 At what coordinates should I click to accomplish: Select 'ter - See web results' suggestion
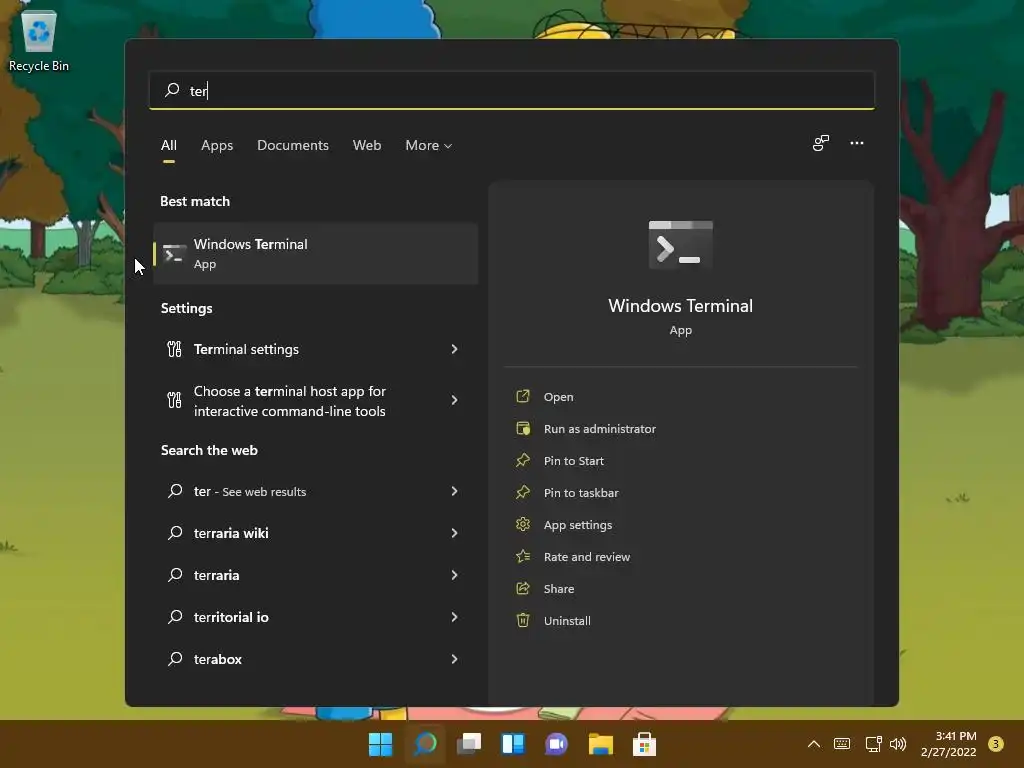coord(315,491)
